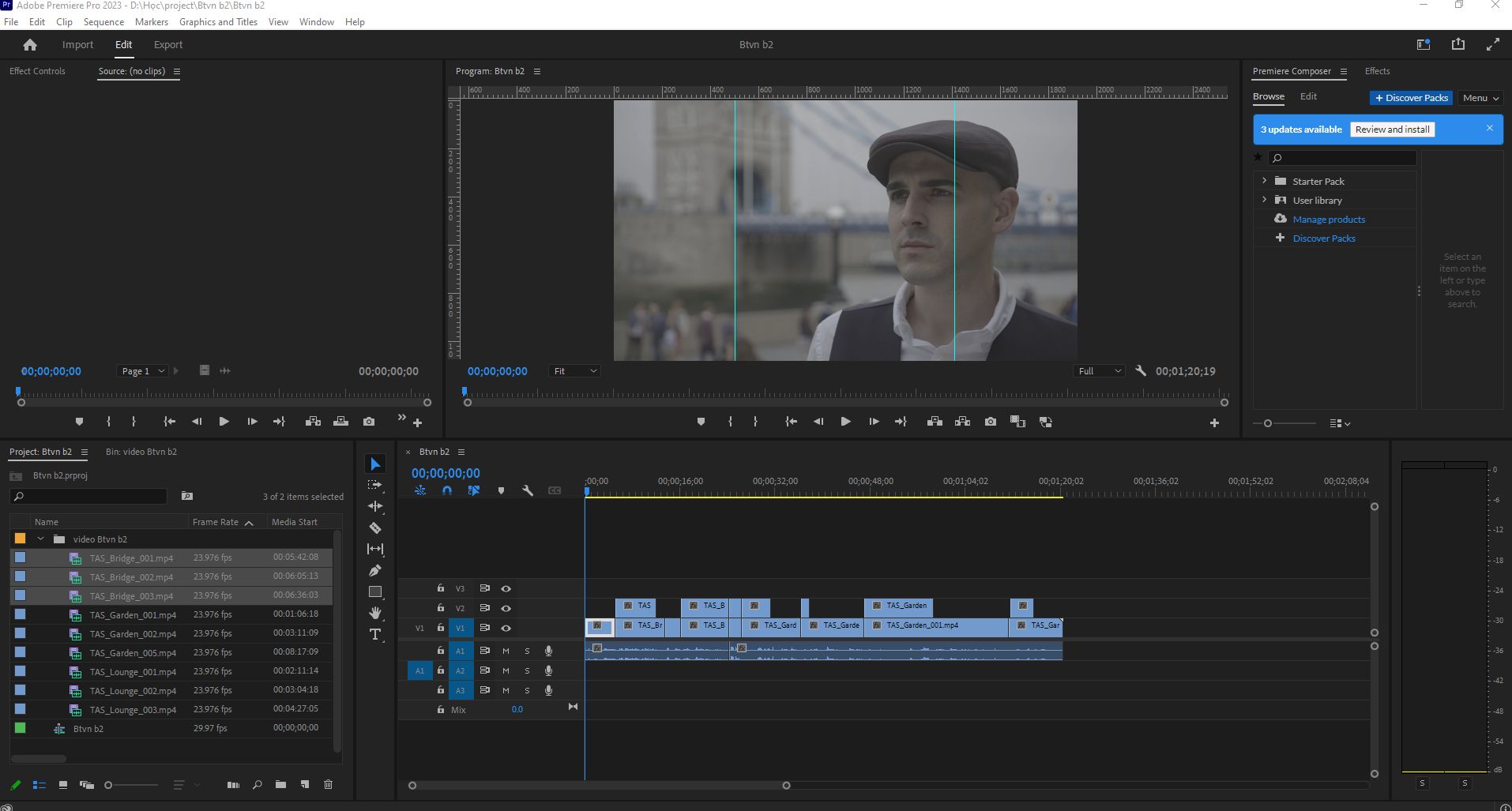Toggle V2 track output eye
The width and height of the screenshot is (1512, 811).
pos(506,608)
